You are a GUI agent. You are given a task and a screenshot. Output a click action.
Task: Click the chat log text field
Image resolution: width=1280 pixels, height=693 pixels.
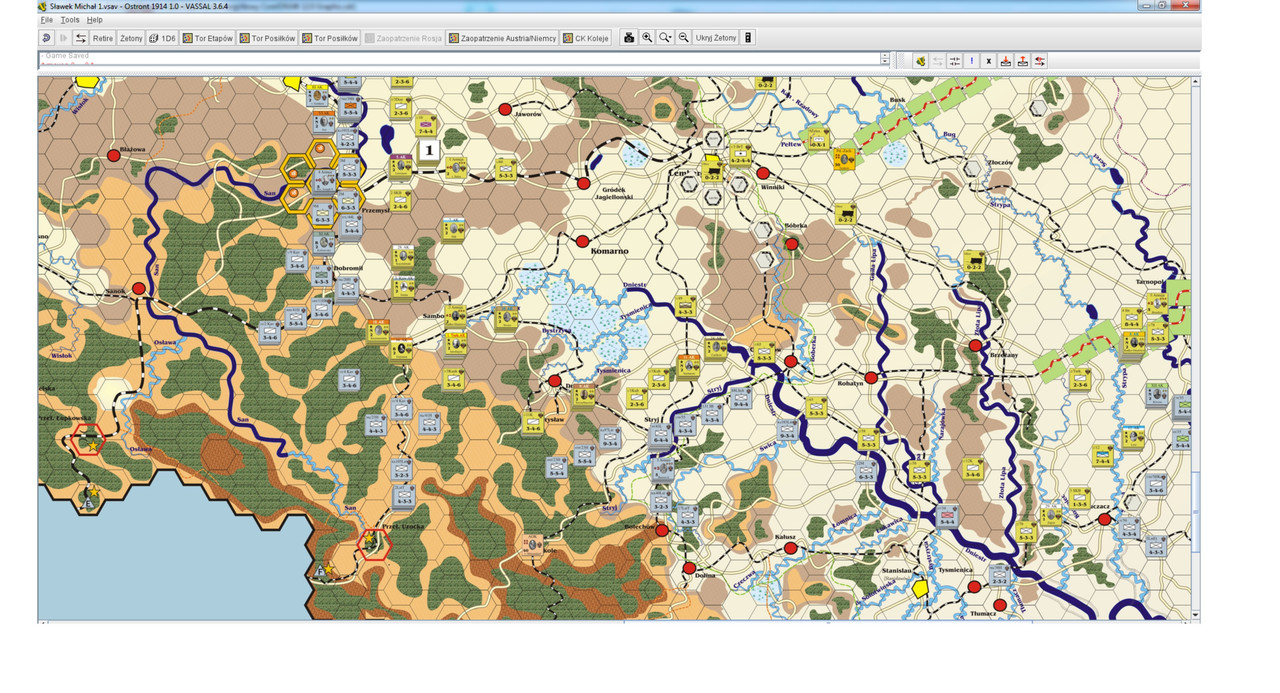pyautogui.click(x=460, y=60)
